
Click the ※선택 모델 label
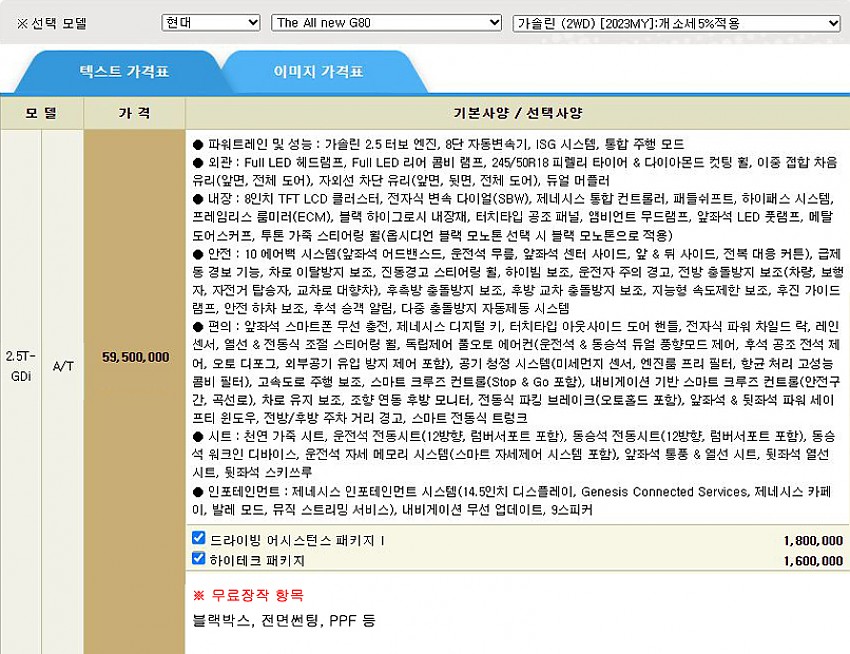coord(51,23)
